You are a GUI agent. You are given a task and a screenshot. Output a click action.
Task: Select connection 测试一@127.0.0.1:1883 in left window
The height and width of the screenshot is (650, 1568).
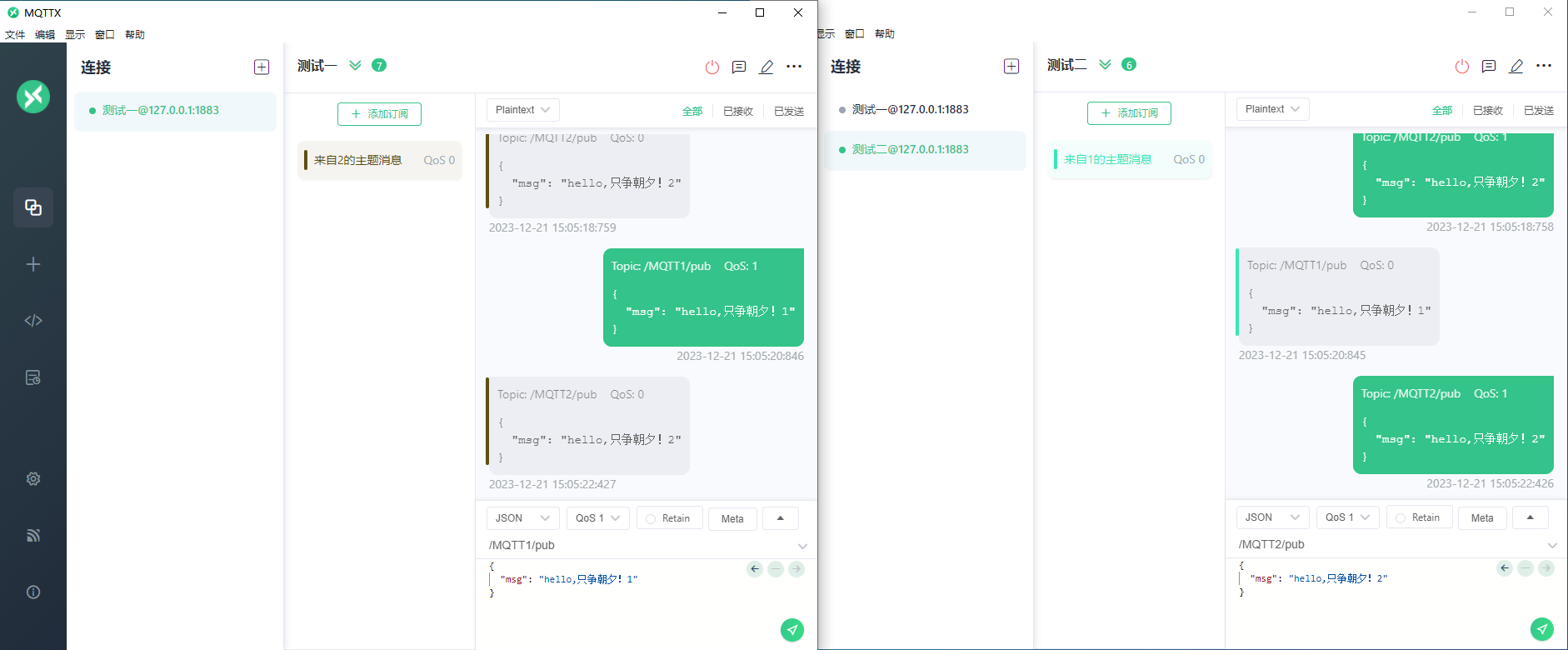[x=175, y=111]
